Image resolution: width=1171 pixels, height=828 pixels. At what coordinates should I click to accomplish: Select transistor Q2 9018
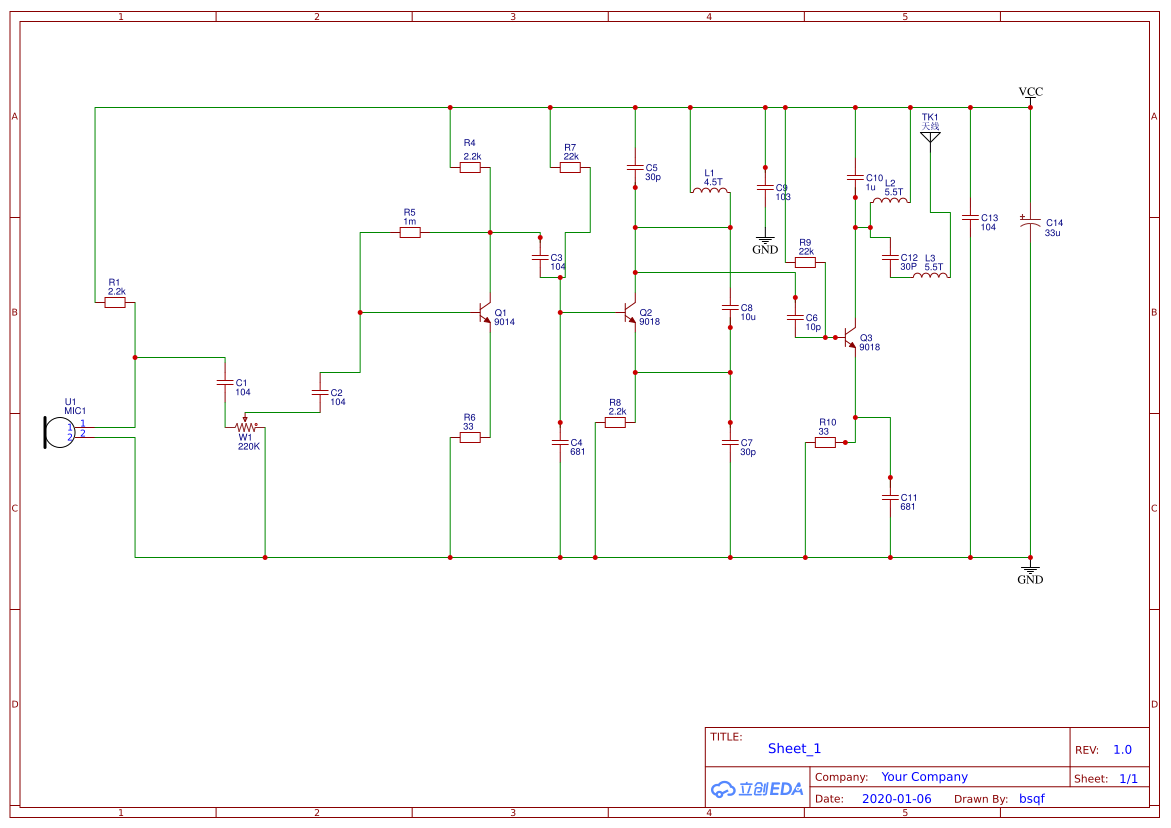630,313
